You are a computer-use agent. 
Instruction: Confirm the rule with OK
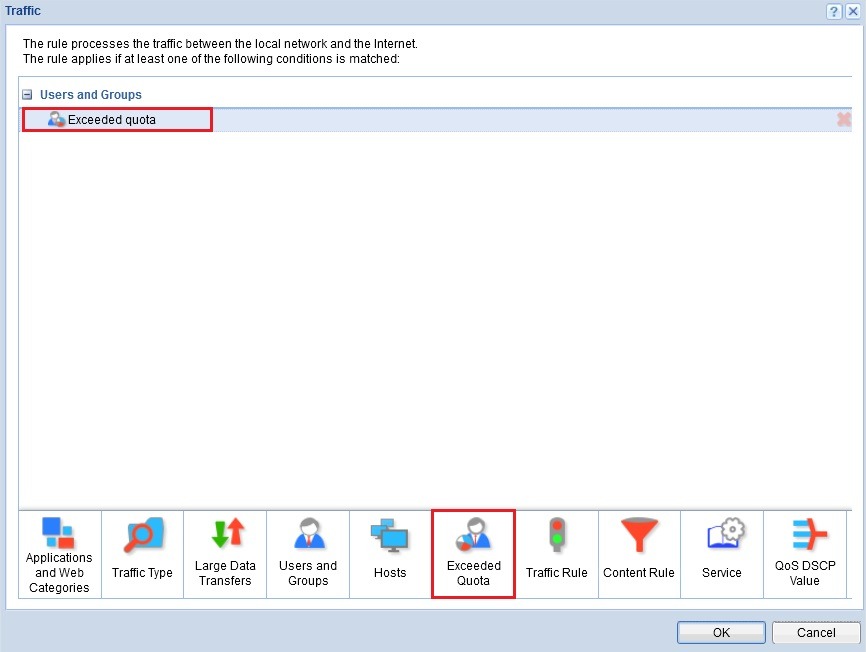[x=721, y=632]
